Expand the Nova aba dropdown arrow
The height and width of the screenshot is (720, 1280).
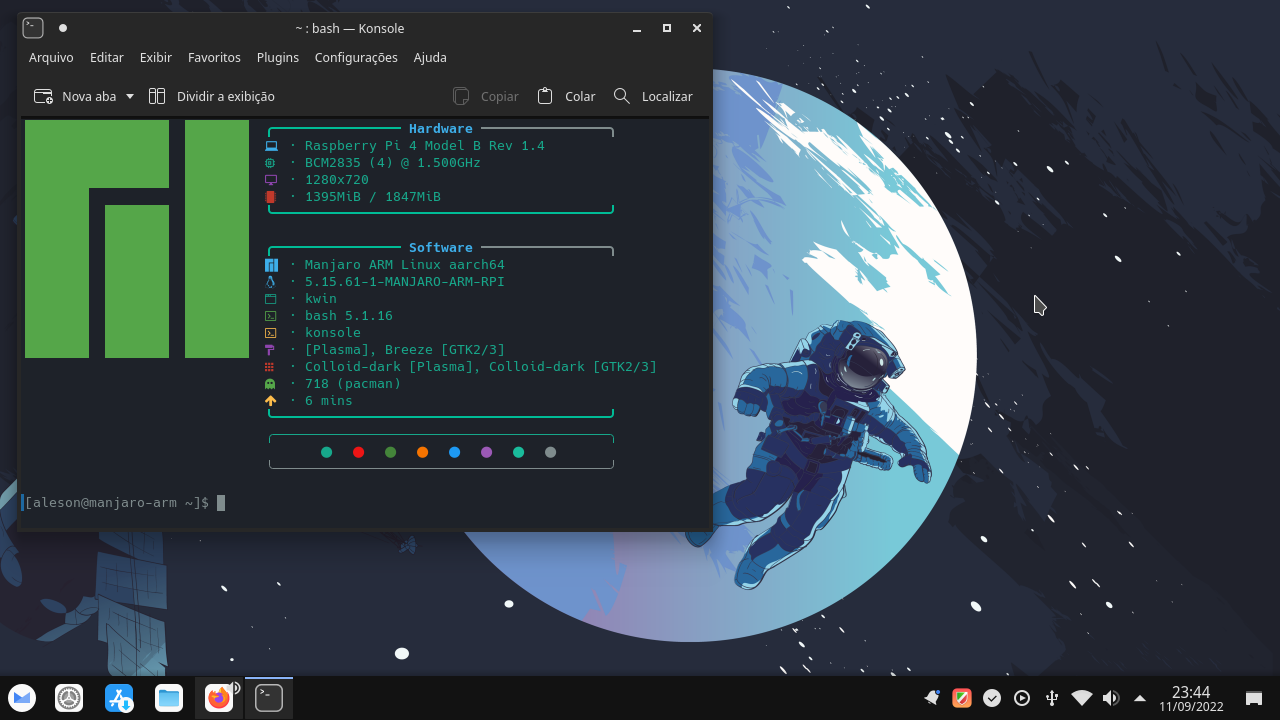(x=130, y=97)
